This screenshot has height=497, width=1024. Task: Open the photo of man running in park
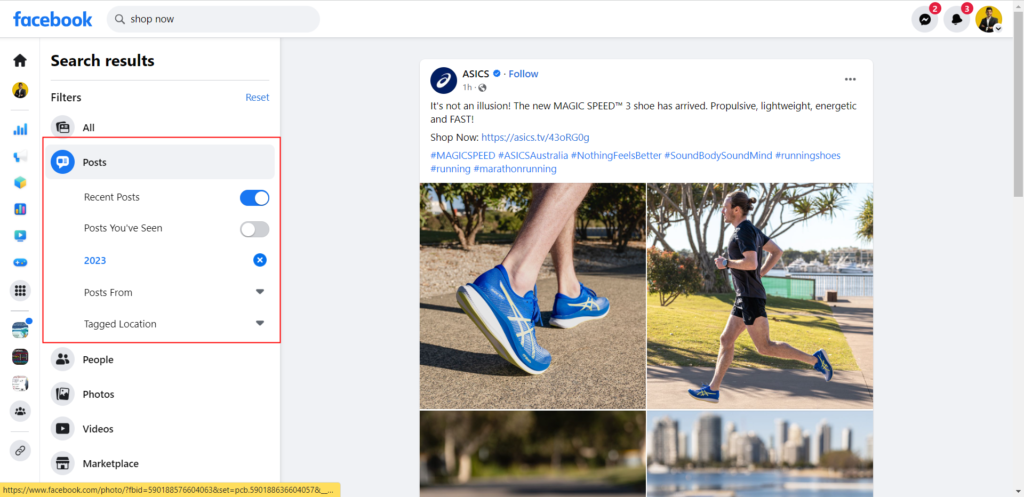[x=760, y=296]
